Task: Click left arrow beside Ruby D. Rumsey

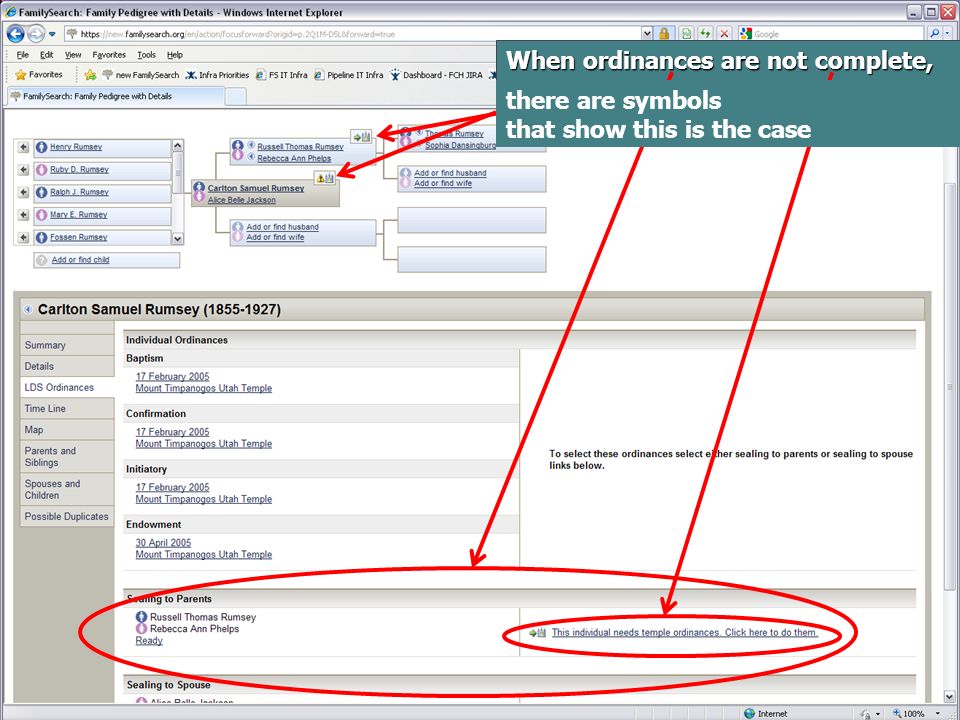Action: [23, 170]
